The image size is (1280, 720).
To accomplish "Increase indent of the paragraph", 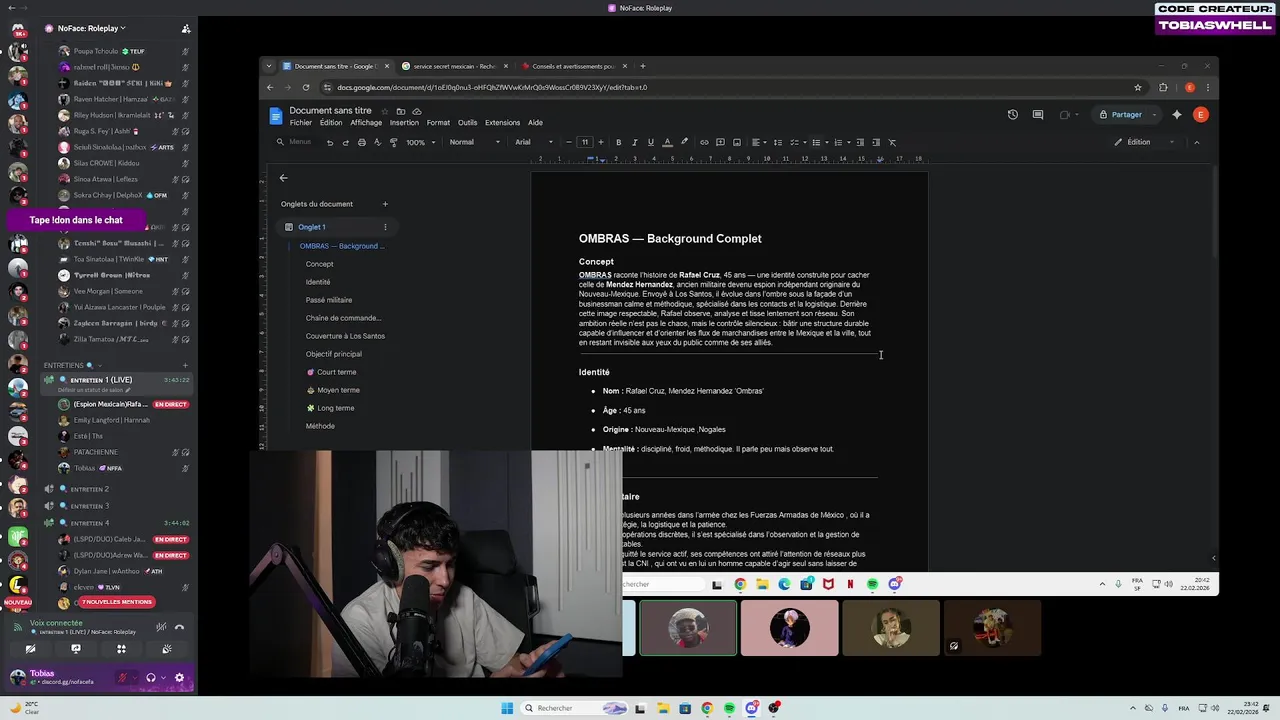I will [x=876, y=142].
